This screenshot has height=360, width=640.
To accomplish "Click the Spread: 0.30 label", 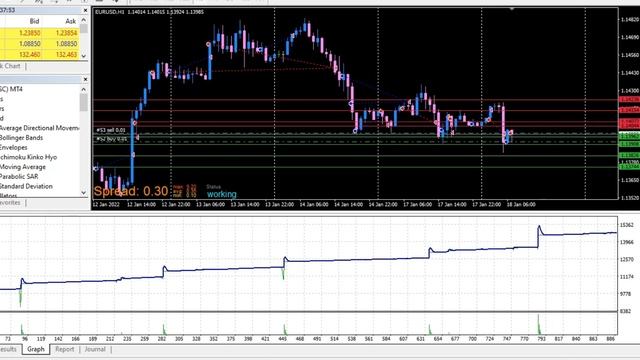I will [x=131, y=191].
